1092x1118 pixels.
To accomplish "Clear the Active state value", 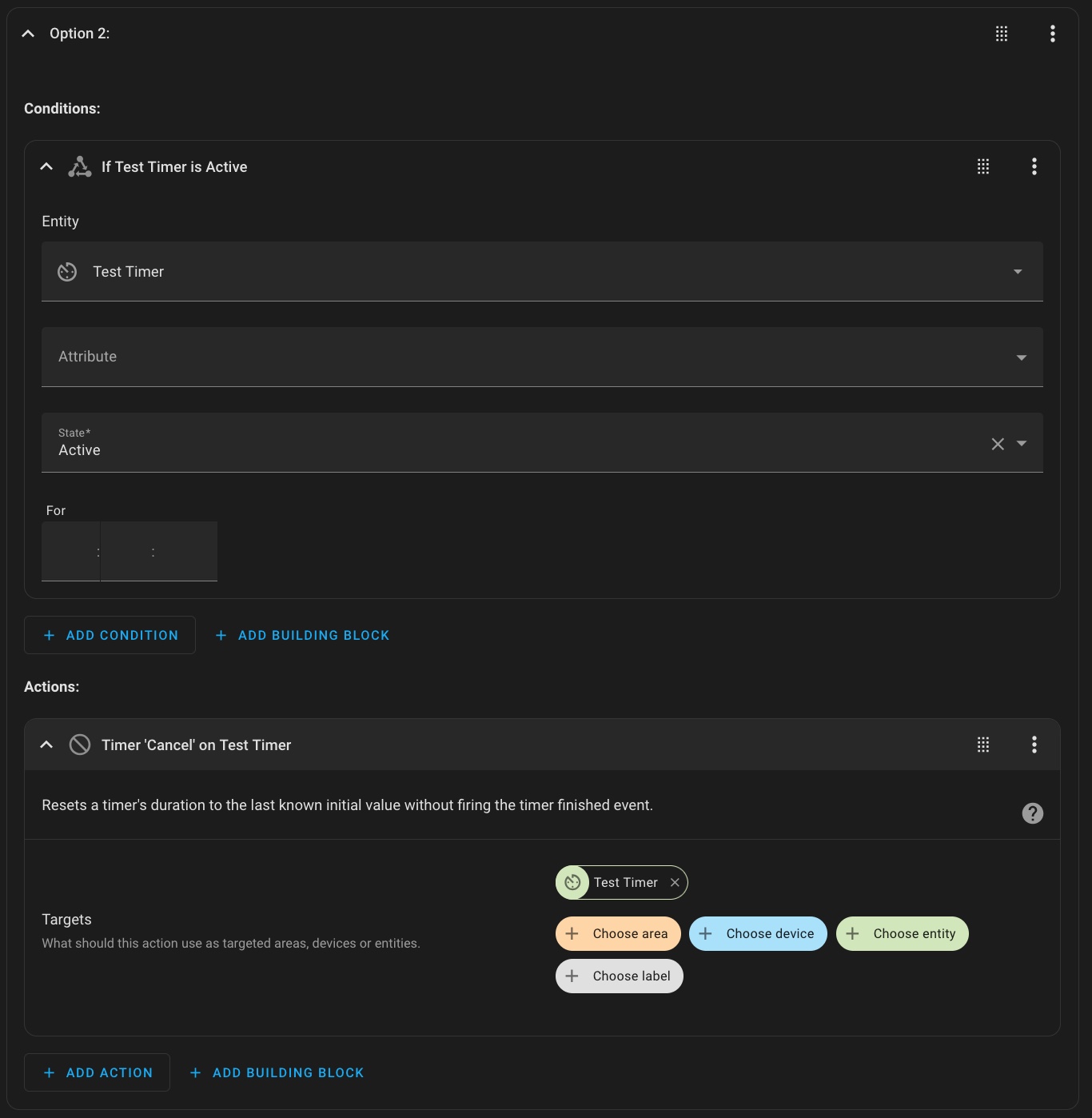I will (x=997, y=443).
